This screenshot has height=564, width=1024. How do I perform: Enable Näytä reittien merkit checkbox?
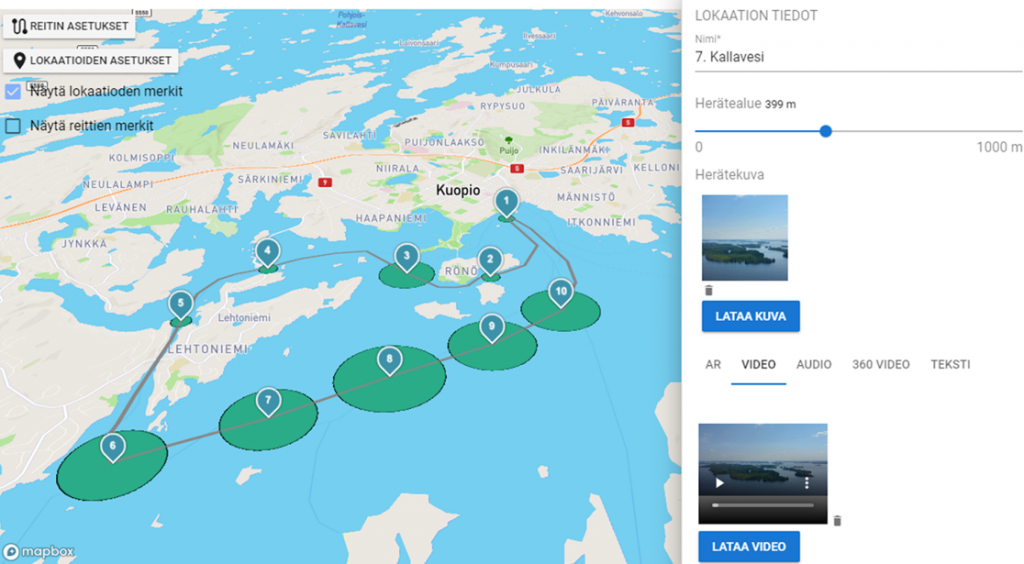(x=13, y=126)
